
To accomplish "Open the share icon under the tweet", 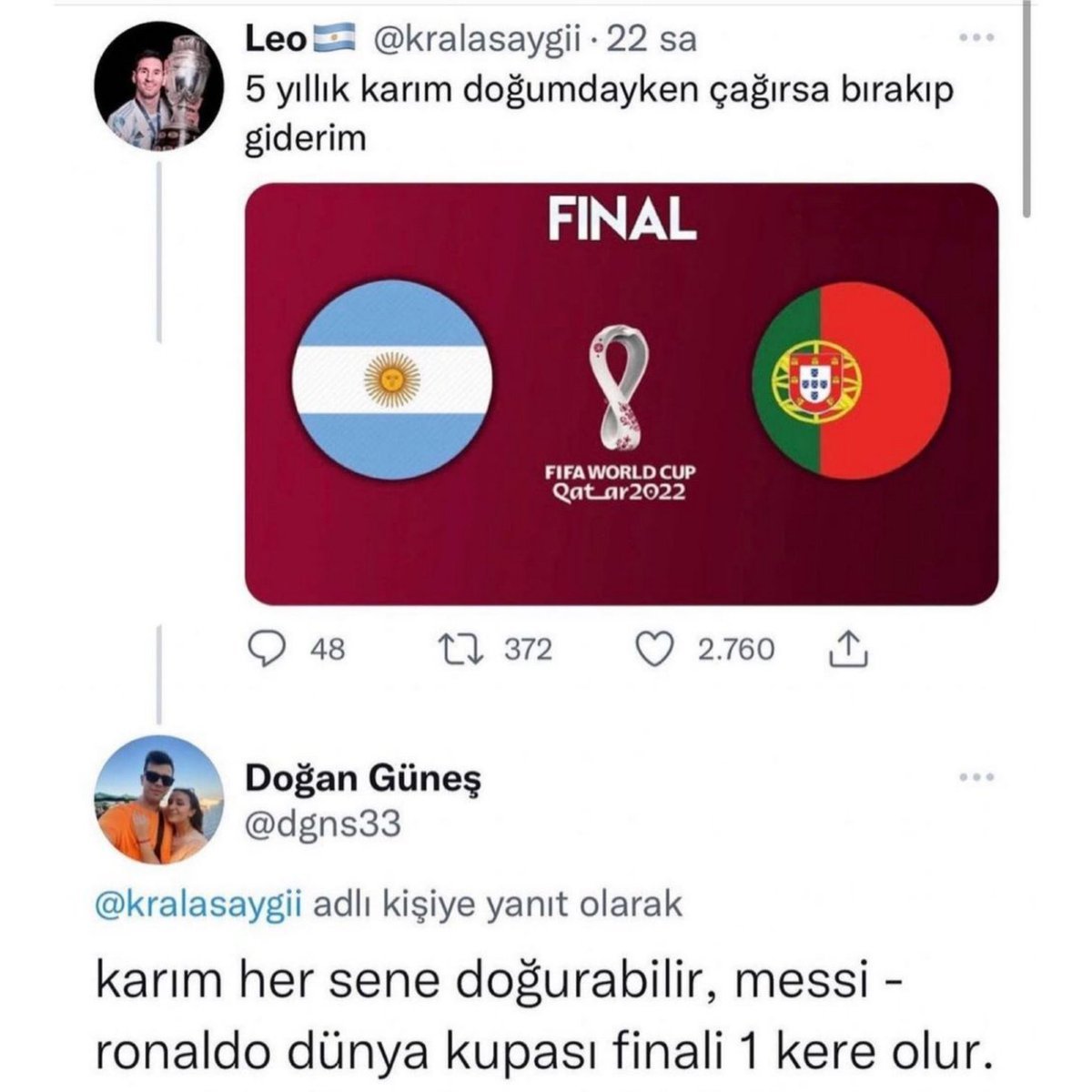I will [x=847, y=648].
